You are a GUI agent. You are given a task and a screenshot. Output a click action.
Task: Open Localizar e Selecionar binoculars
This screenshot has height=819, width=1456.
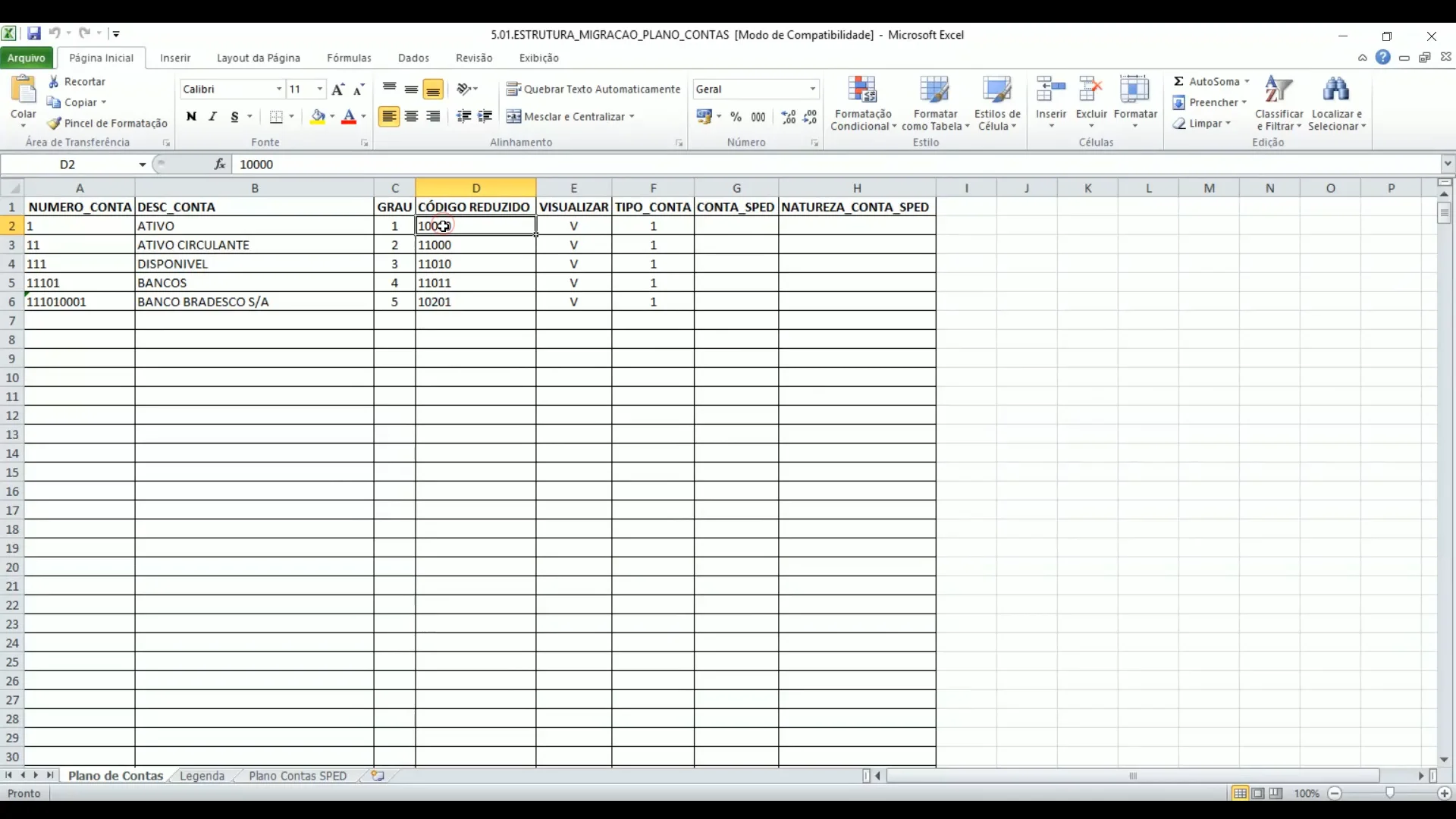point(1336,104)
